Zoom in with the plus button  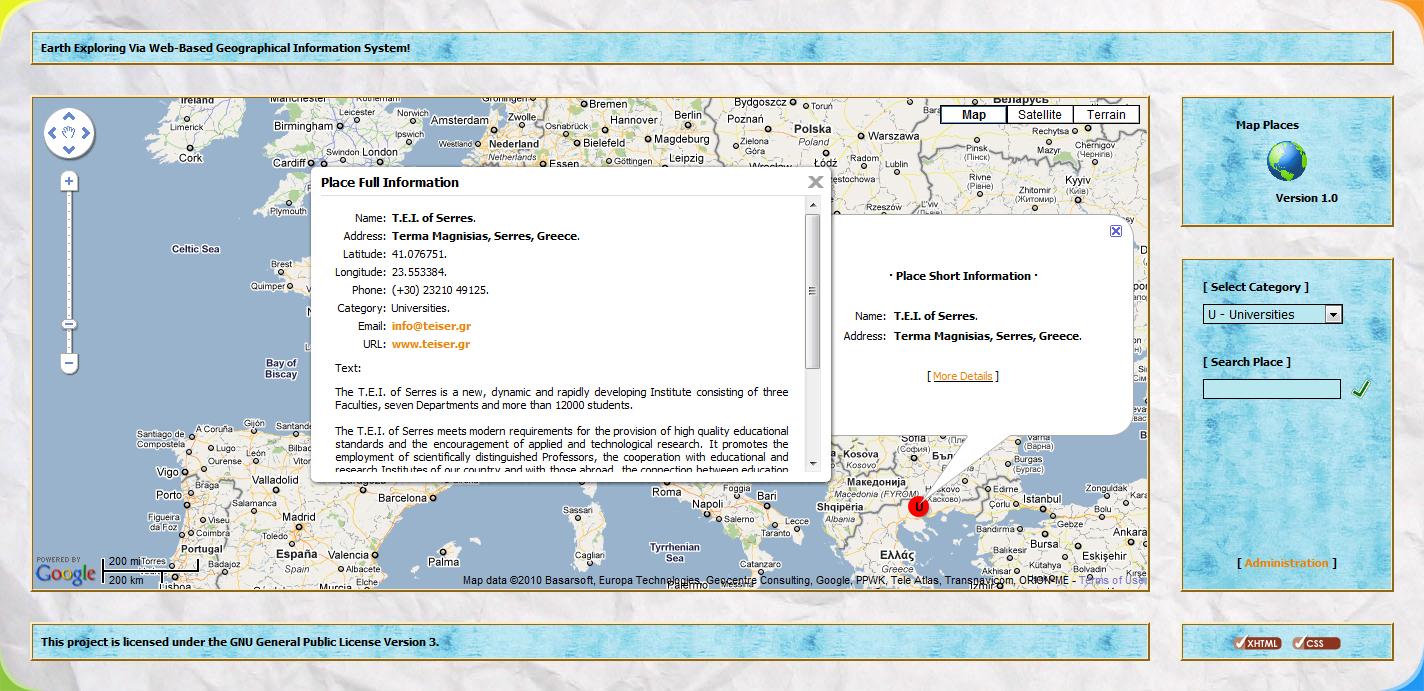pyautogui.click(x=69, y=181)
